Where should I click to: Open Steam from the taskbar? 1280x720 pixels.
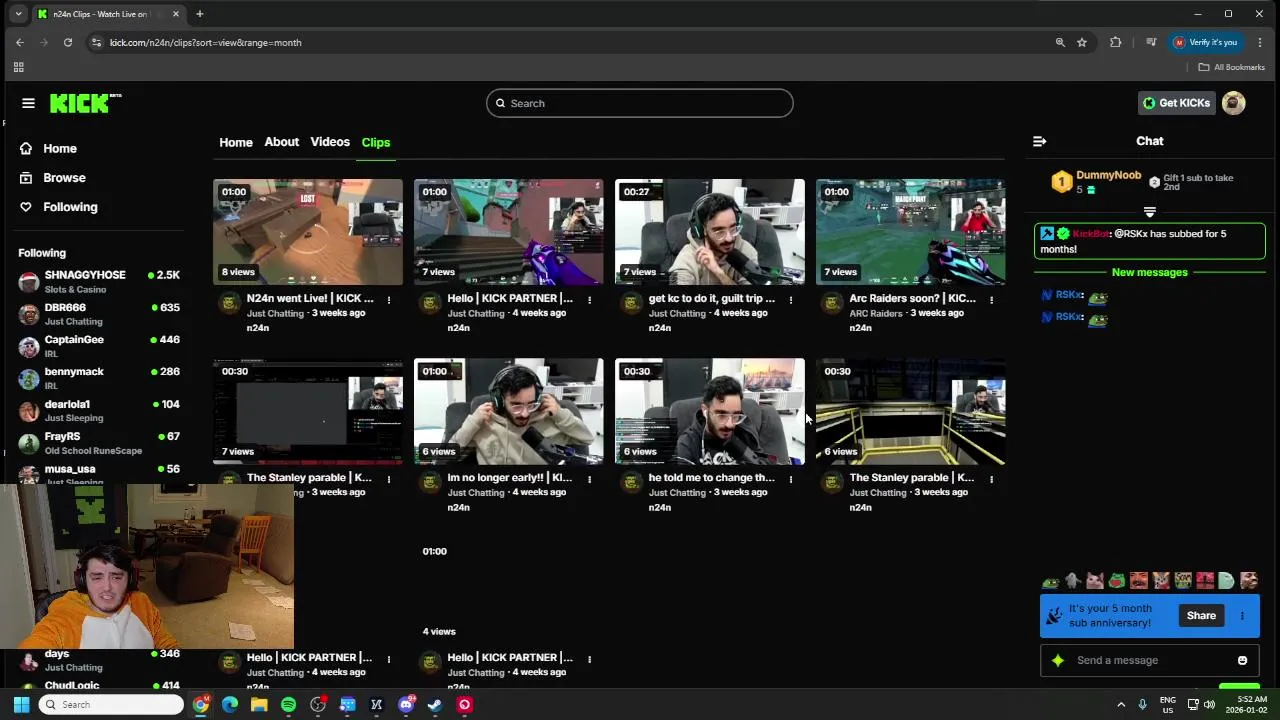click(x=435, y=705)
